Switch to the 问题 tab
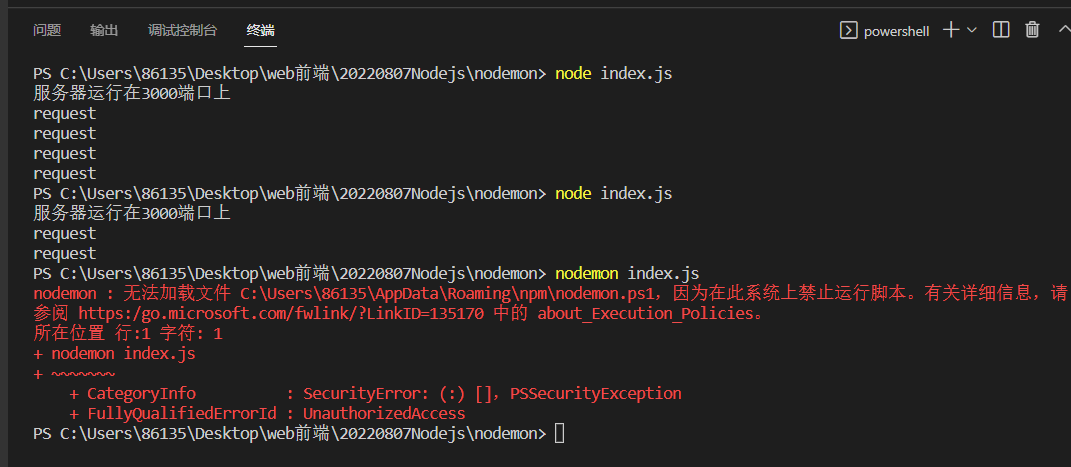This screenshot has width=1071, height=467. tap(47, 30)
